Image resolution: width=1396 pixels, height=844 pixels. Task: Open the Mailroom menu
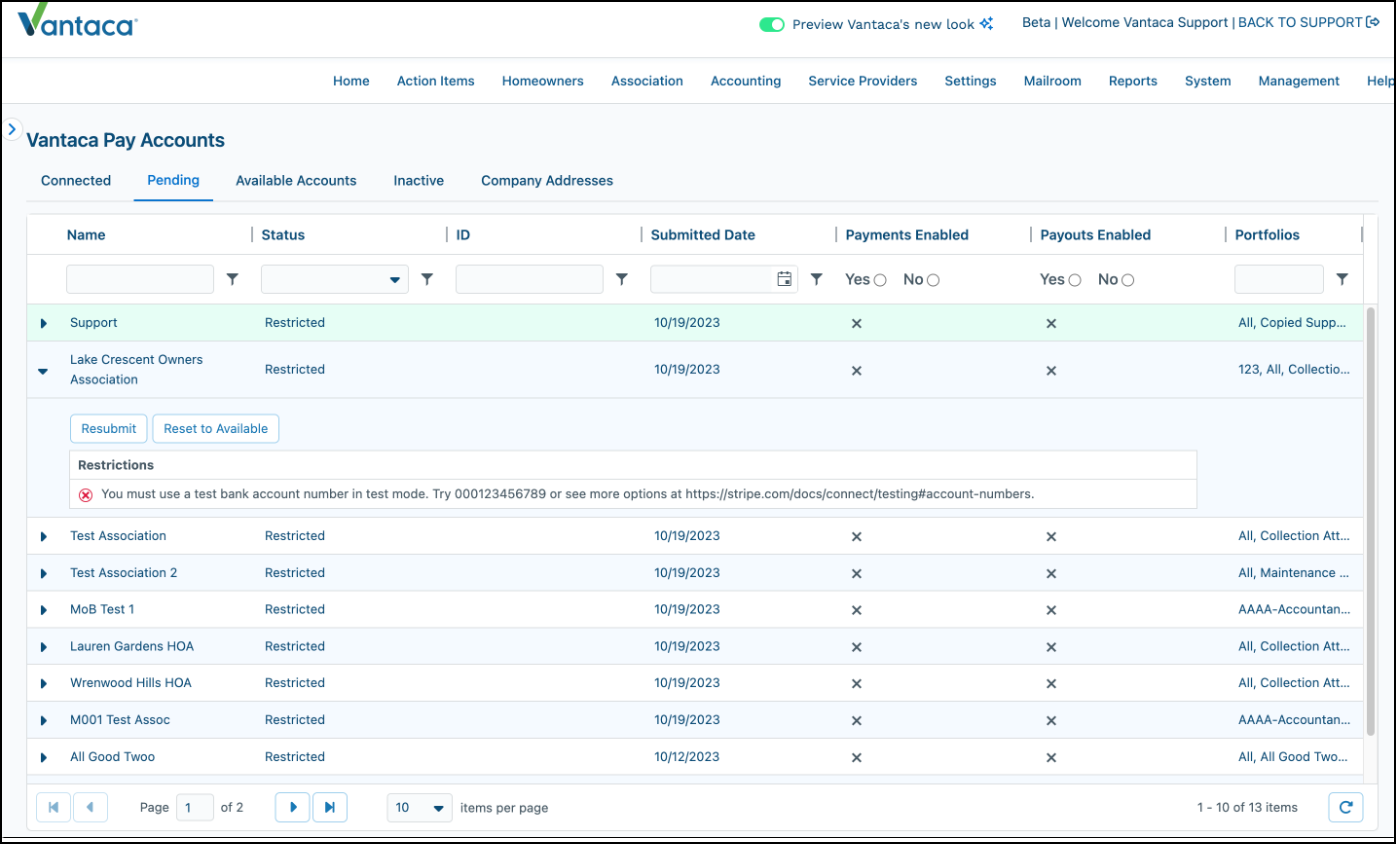[x=1053, y=81]
